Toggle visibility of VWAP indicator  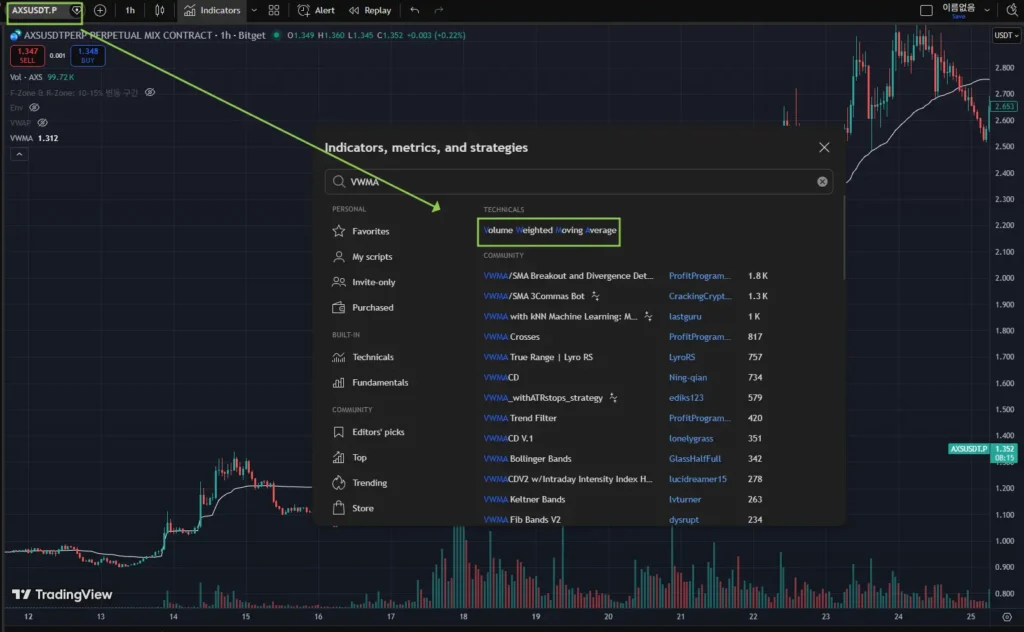click(42, 122)
